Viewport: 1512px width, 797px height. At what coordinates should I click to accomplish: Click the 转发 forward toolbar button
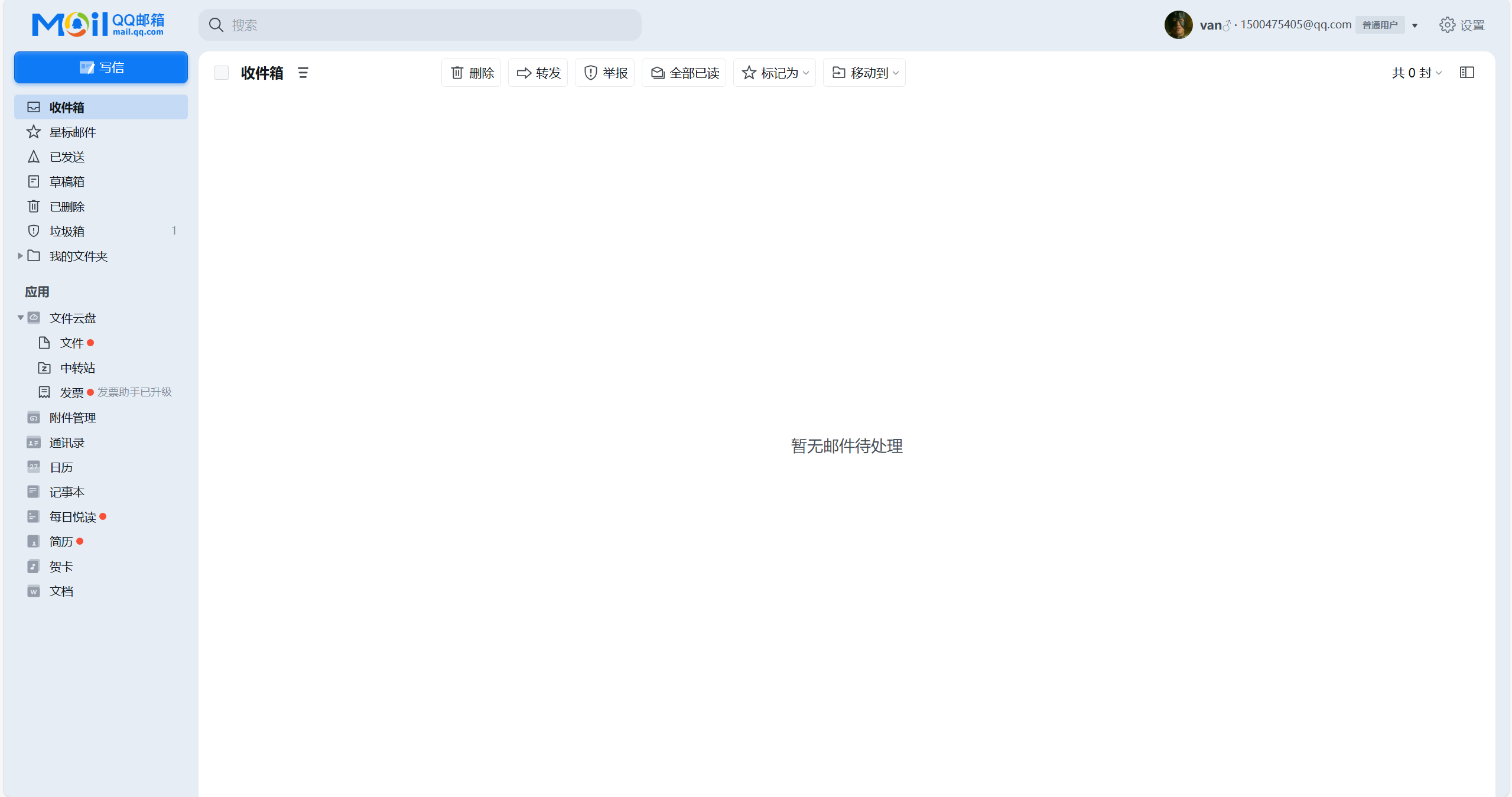(x=538, y=73)
